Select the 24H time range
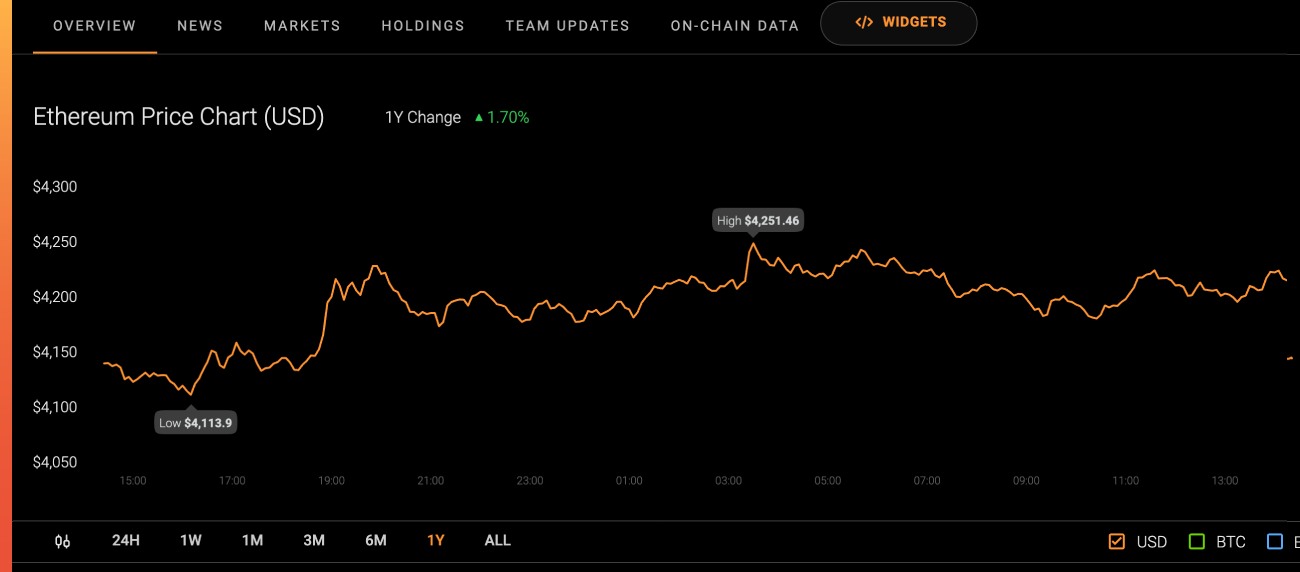The height and width of the screenshot is (572, 1300). [x=126, y=541]
